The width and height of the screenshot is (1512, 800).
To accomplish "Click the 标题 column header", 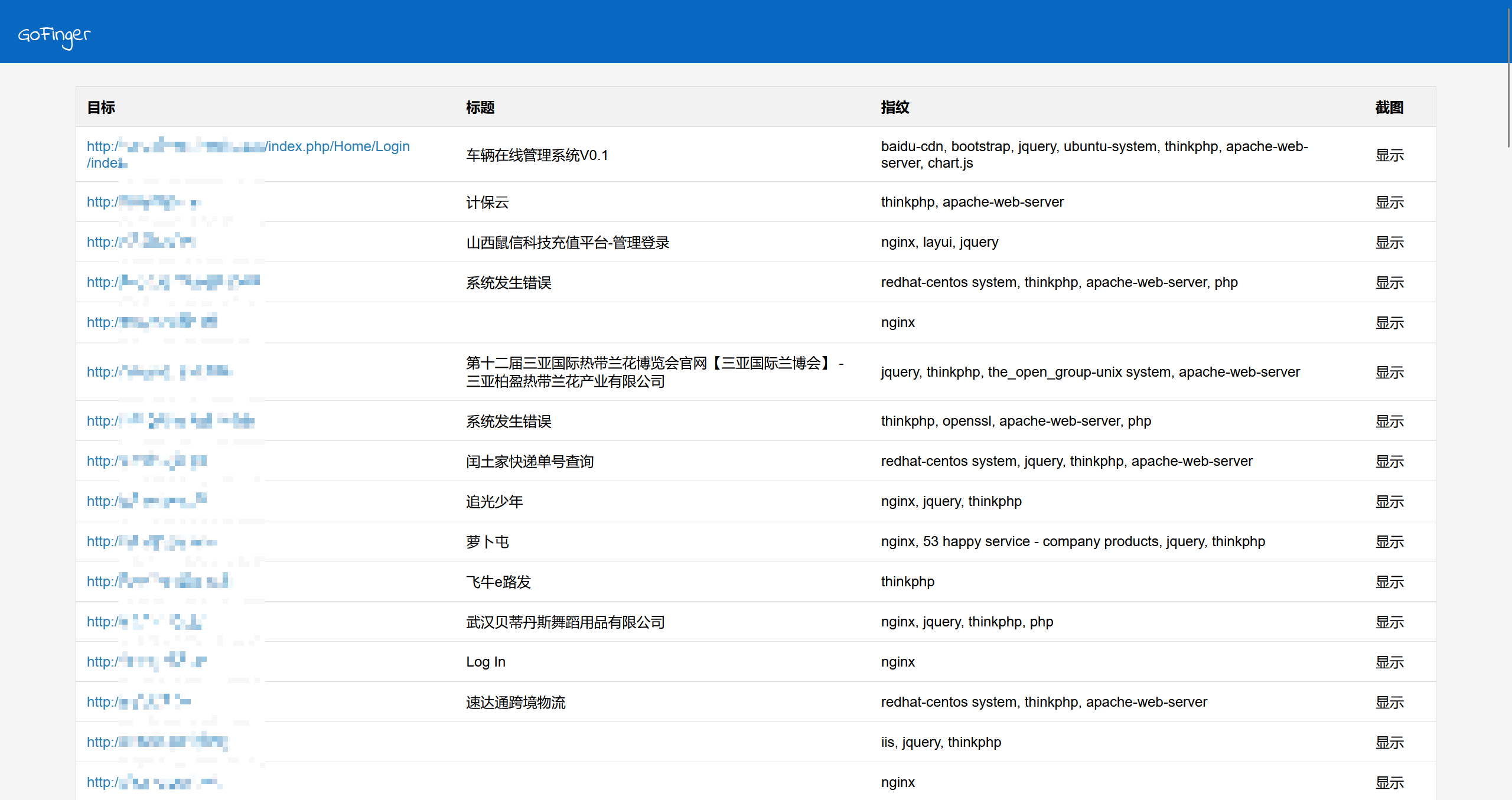I will point(480,107).
